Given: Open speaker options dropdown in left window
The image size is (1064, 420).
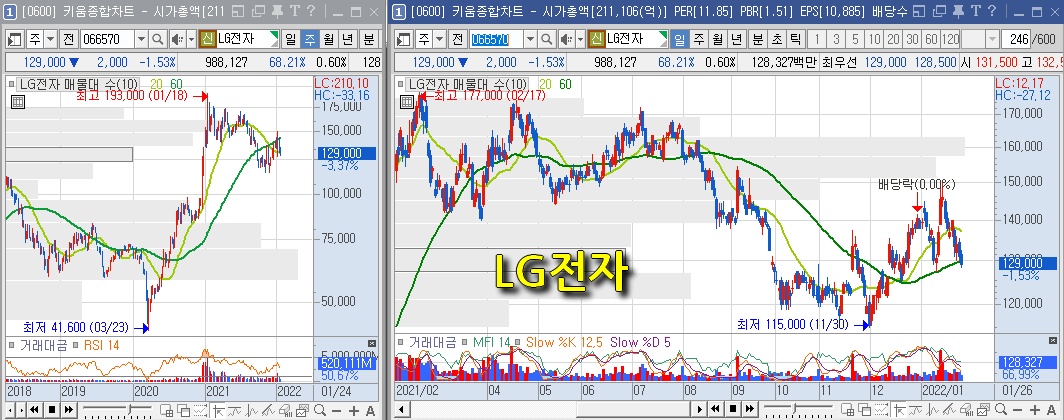Looking at the screenshot, I should click(191, 39).
